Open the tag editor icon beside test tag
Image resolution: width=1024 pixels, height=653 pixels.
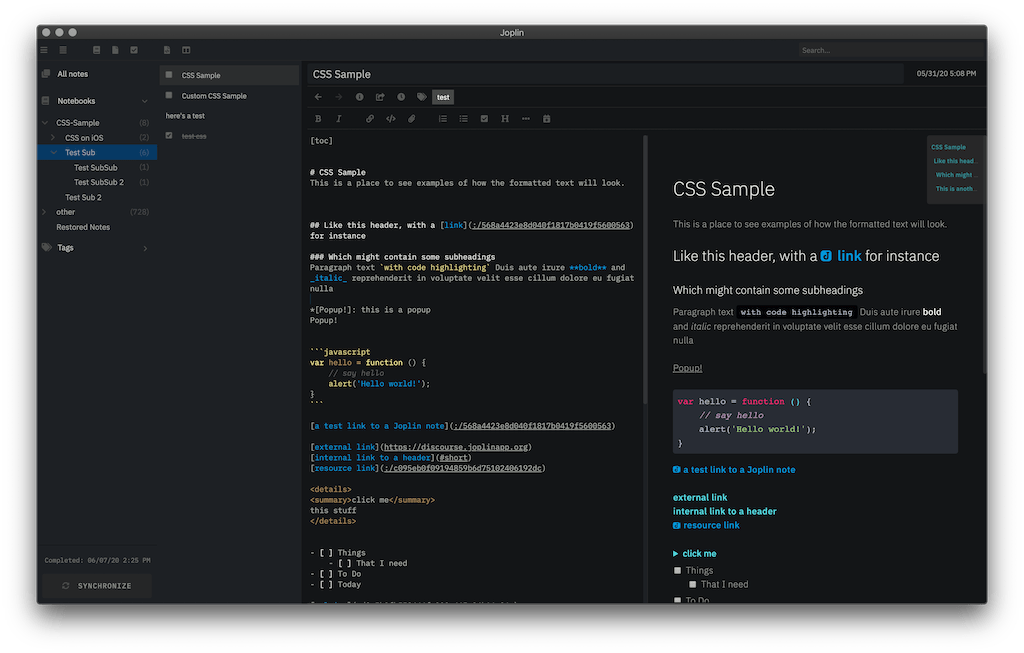(x=422, y=97)
